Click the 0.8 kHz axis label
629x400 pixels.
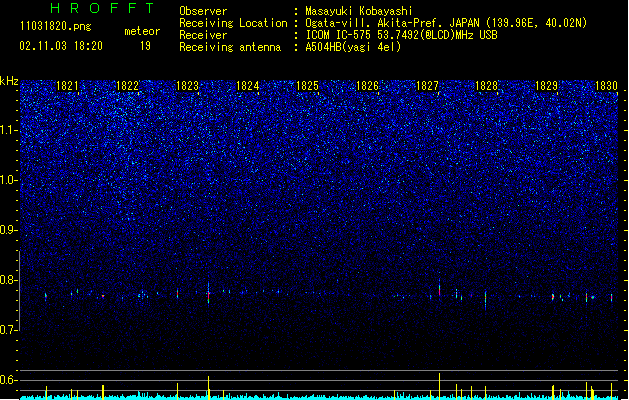(9, 280)
